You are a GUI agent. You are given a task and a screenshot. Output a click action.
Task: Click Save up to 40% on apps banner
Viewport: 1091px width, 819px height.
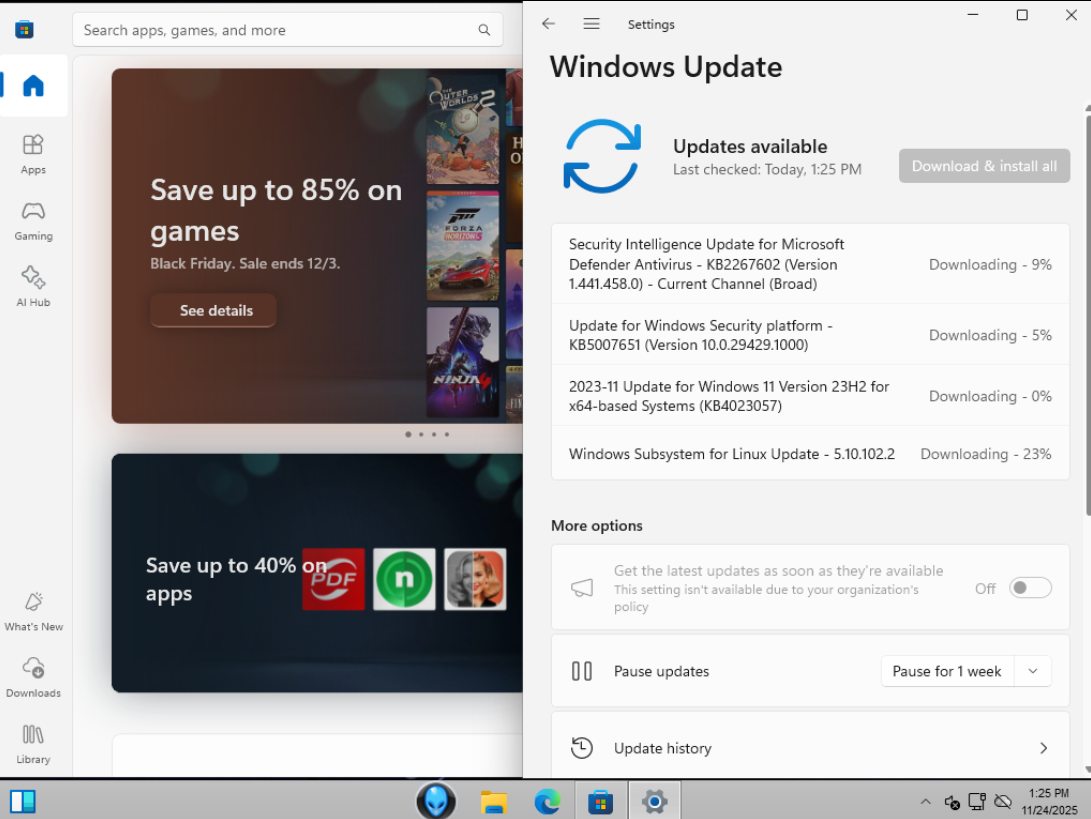[x=317, y=573]
